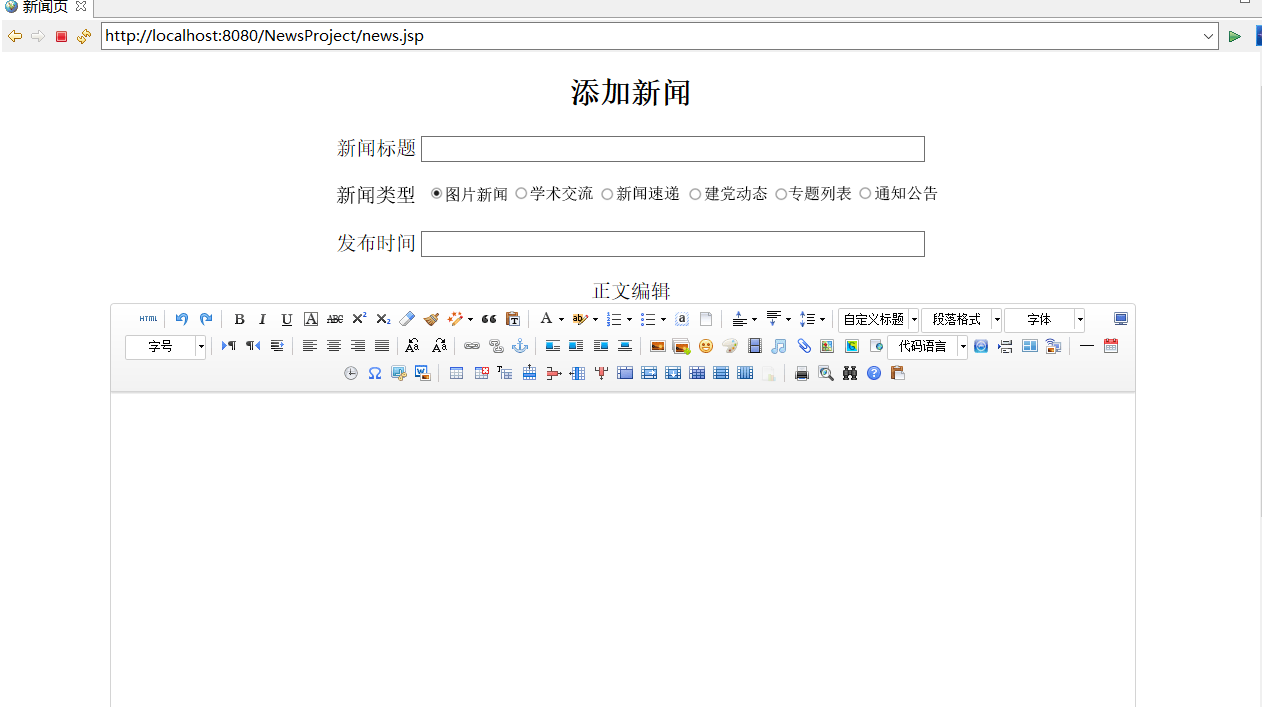Toggle bold formatting
The width and height of the screenshot is (1262, 707).
point(239,319)
